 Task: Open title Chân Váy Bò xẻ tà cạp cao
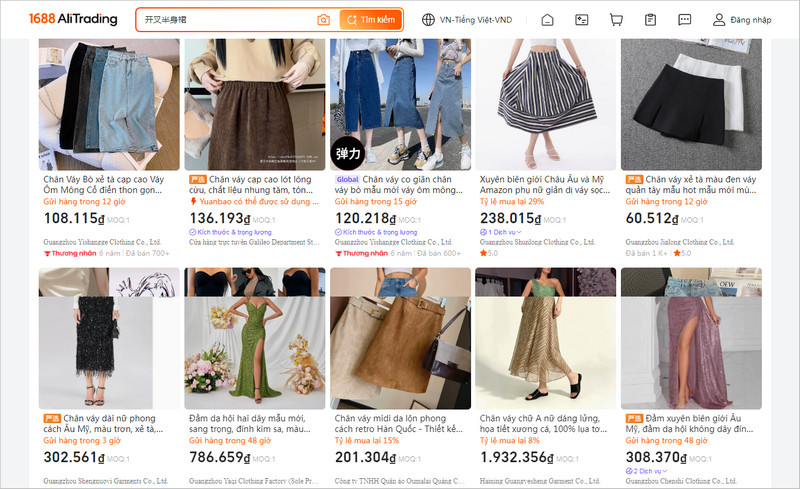tap(104, 184)
